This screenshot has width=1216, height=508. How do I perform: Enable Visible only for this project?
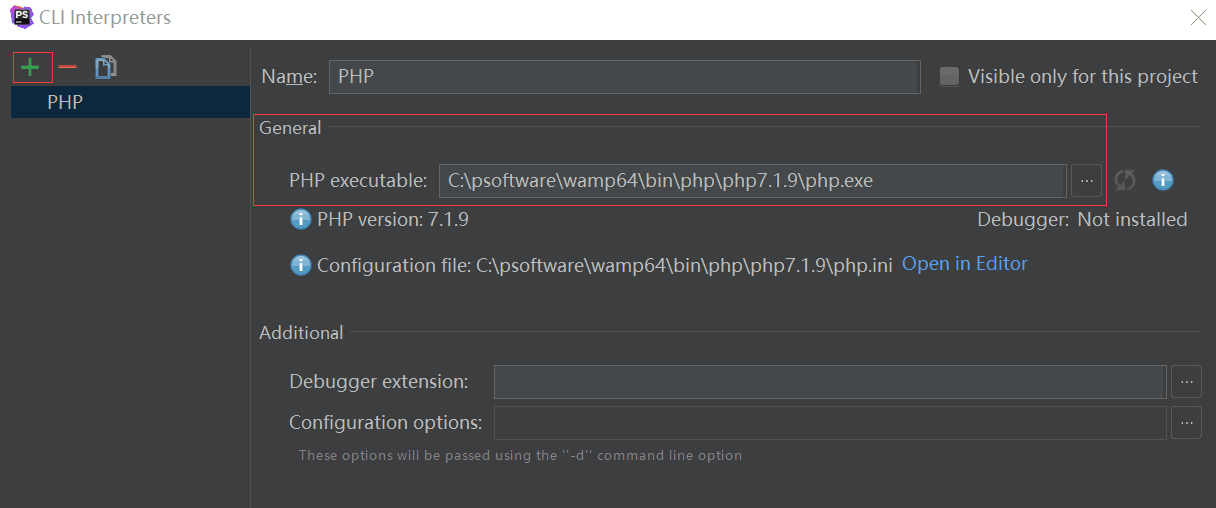tap(949, 77)
